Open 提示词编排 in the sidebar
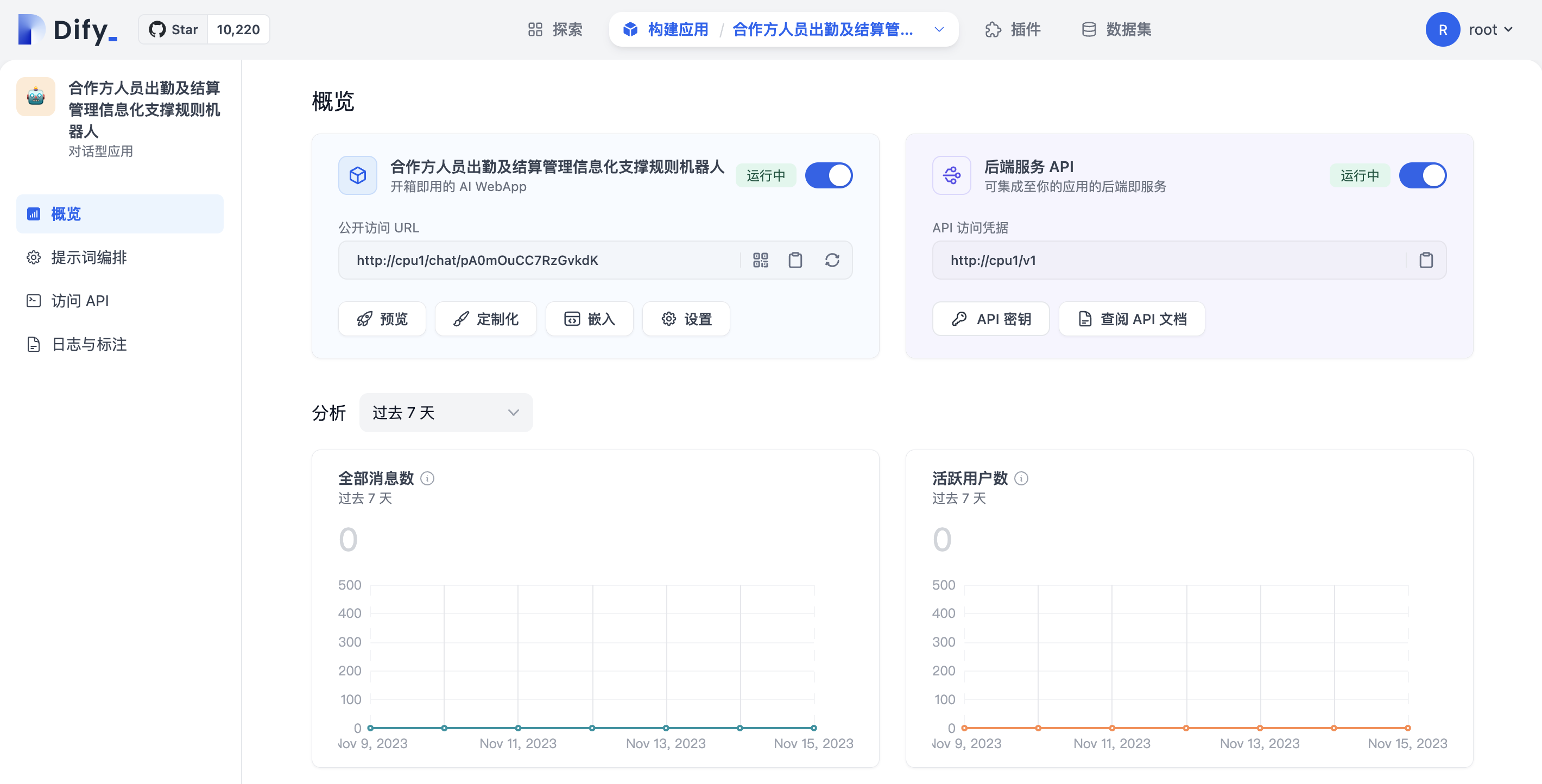 pos(89,257)
